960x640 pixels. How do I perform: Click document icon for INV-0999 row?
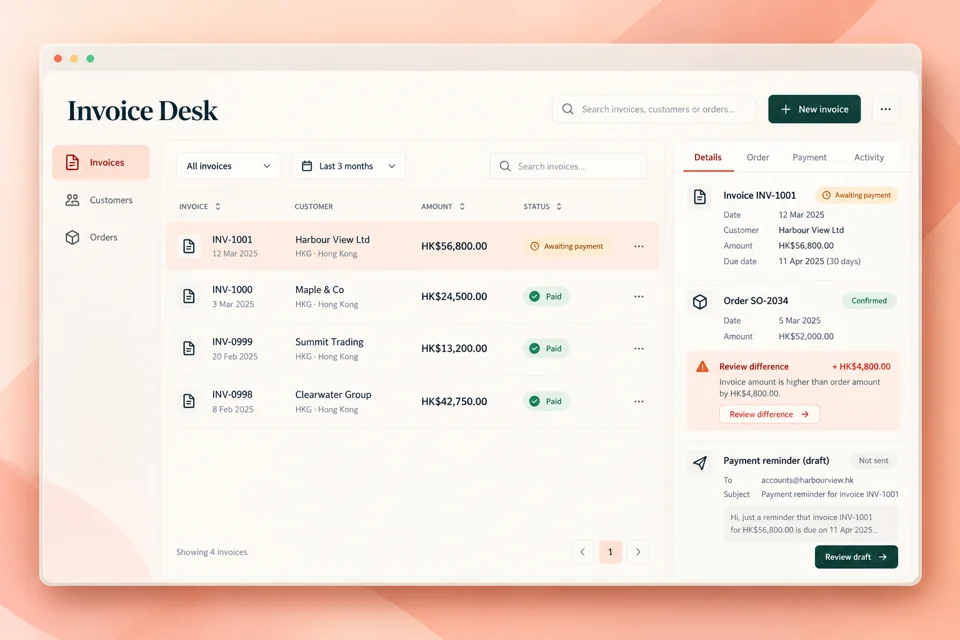point(189,348)
